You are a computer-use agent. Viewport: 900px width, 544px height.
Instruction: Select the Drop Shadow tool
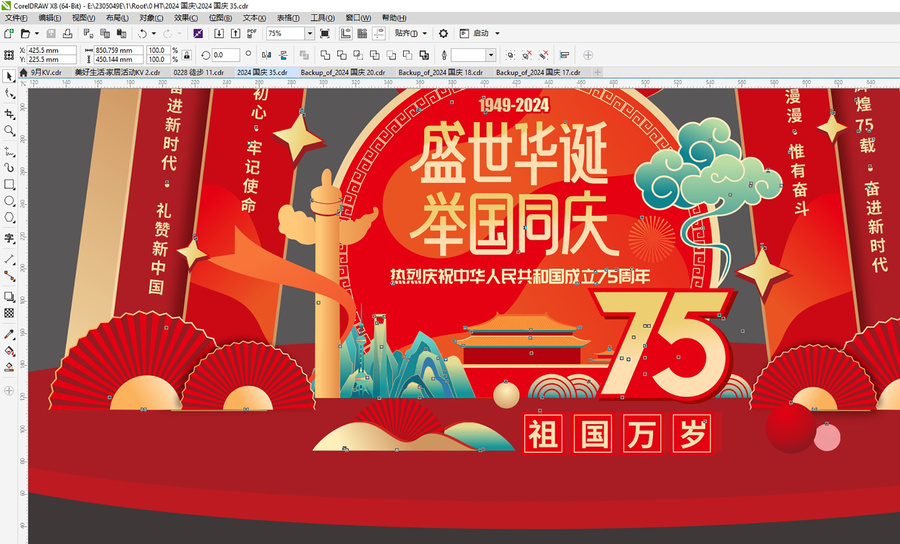tap(9, 297)
